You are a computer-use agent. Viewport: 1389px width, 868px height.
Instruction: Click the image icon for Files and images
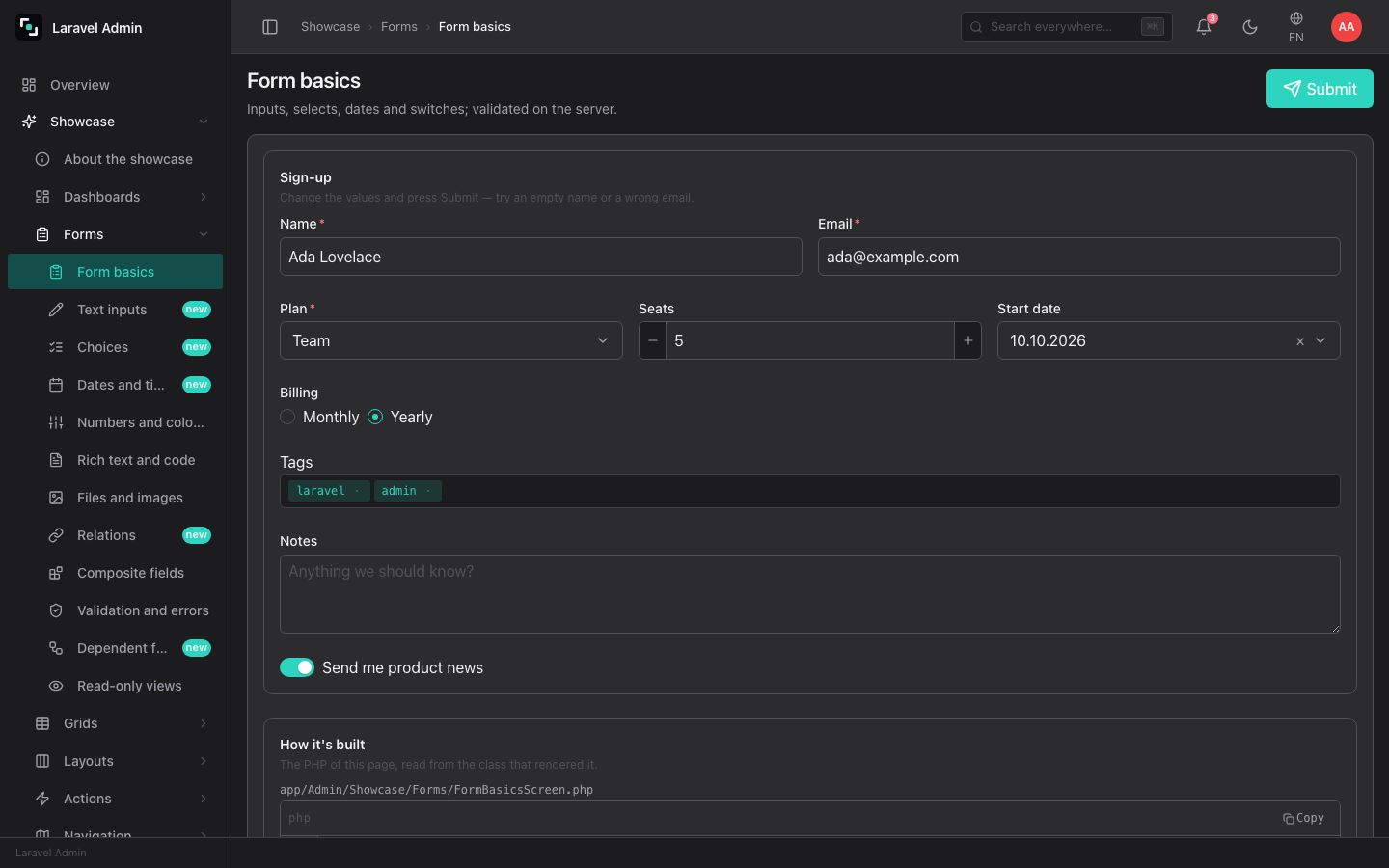tap(56, 498)
